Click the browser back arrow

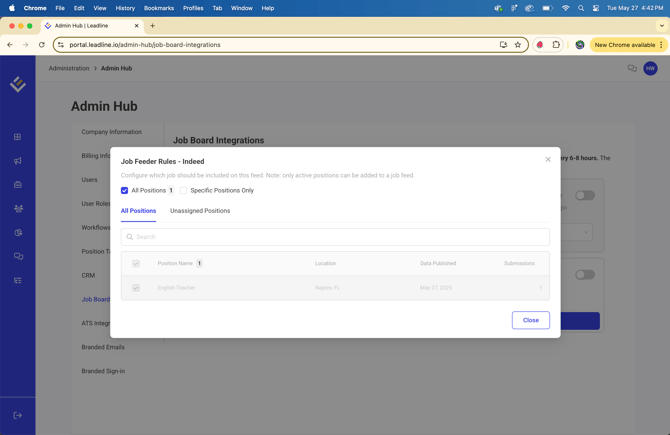pyautogui.click(x=10, y=44)
